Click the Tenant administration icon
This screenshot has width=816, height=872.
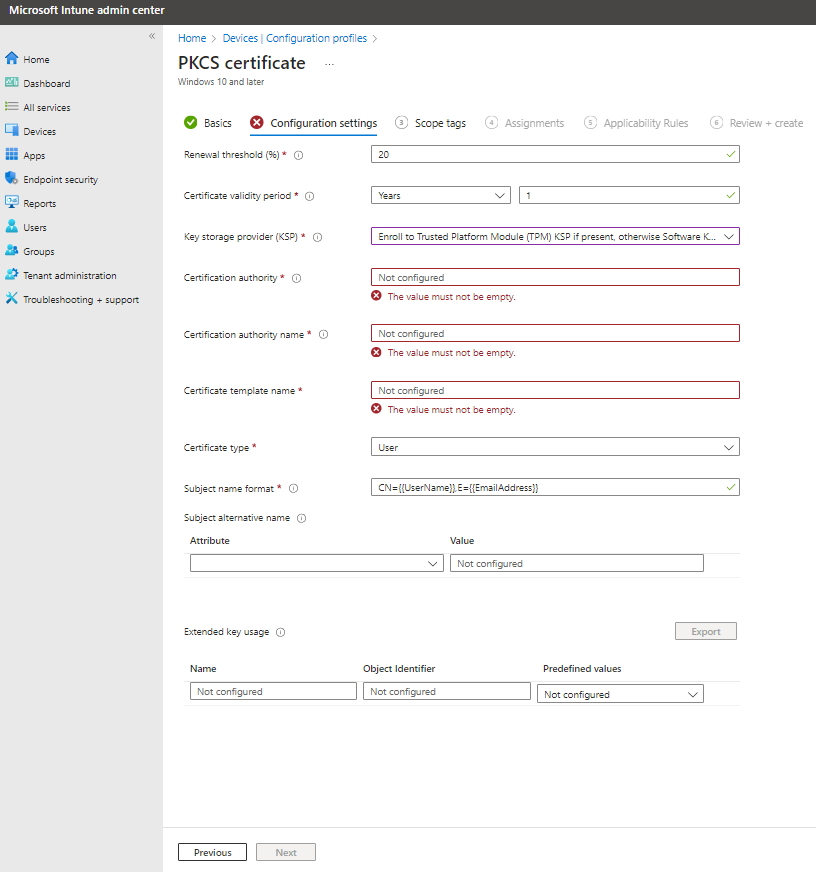click(12, 274)
